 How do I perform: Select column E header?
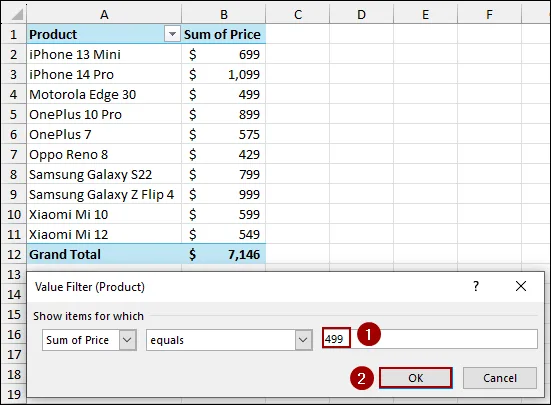pos(426,14)
